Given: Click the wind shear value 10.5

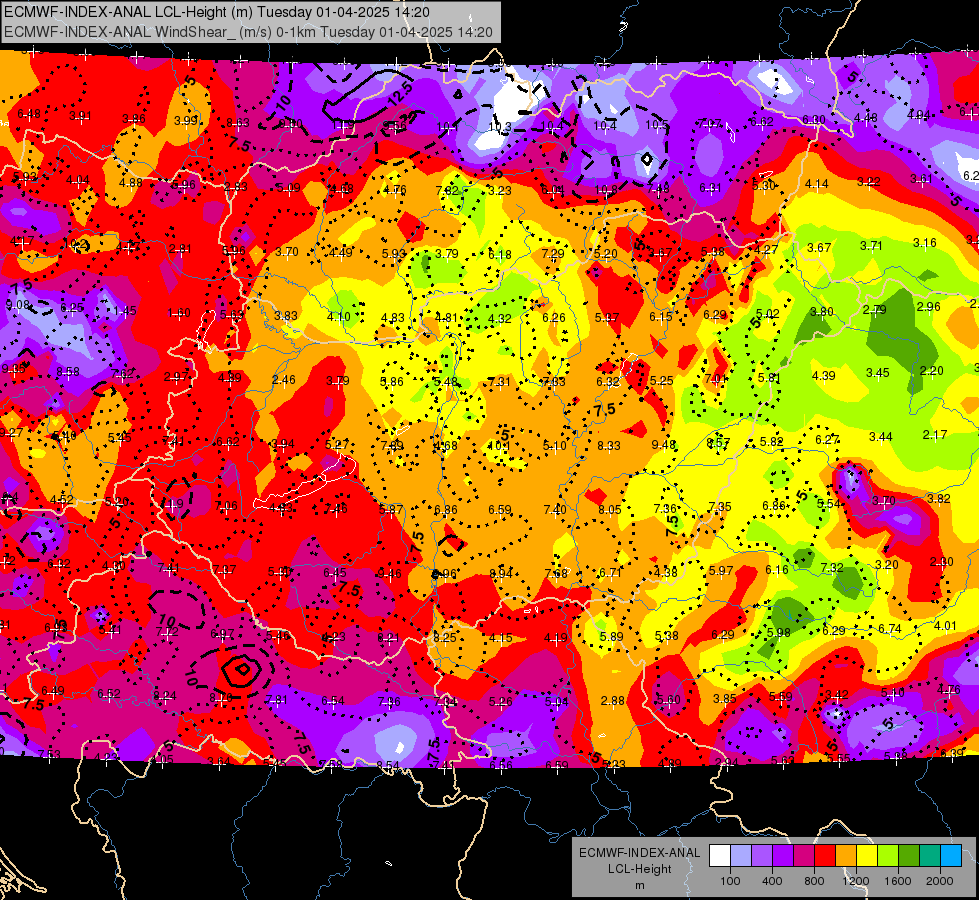Looking at the screenshot, I should [657, 124].
